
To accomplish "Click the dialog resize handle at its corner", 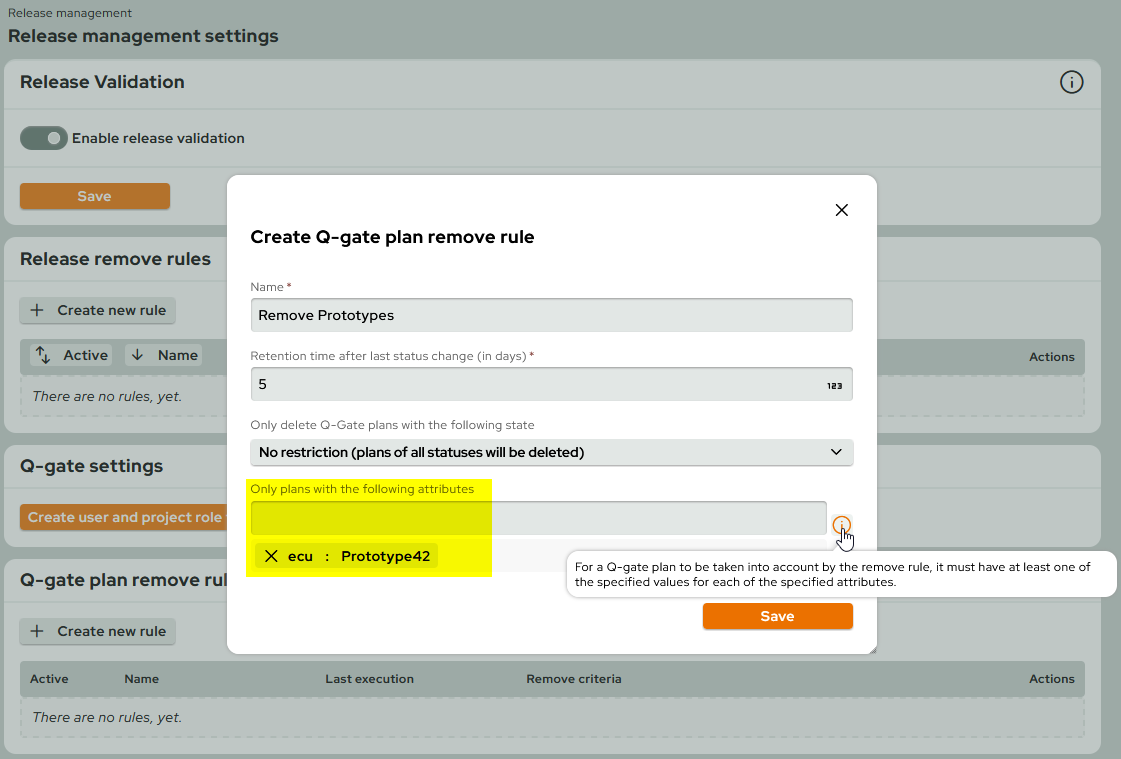I will pyautogui.click(x=871, y=648).
